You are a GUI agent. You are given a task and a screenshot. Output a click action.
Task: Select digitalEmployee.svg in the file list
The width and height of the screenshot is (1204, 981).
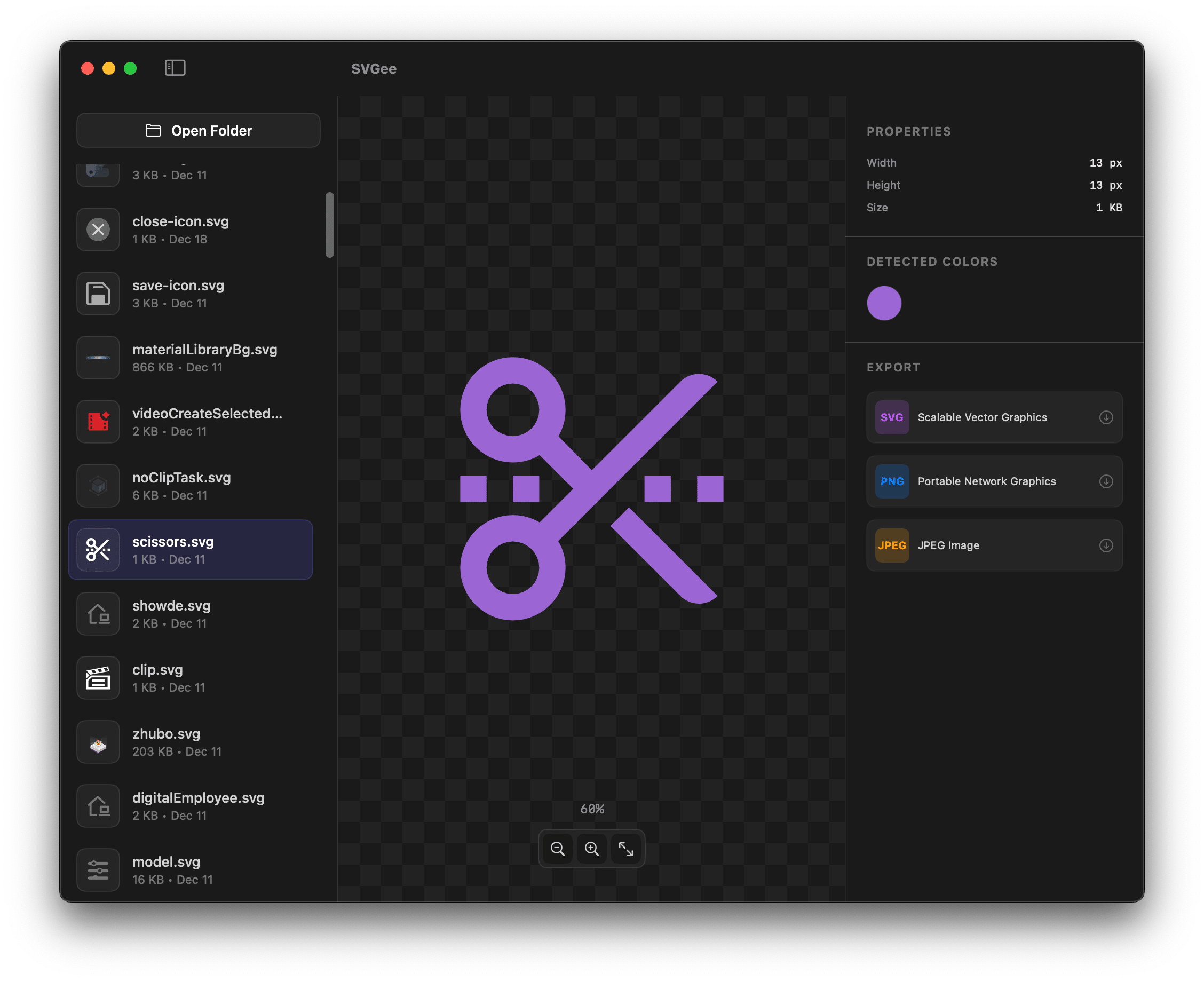[192, 806]
